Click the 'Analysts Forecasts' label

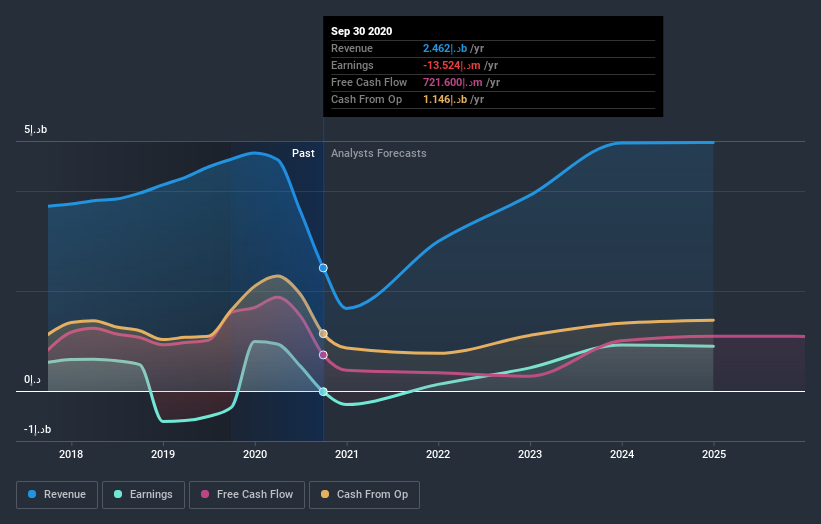[x=379, y=153]
